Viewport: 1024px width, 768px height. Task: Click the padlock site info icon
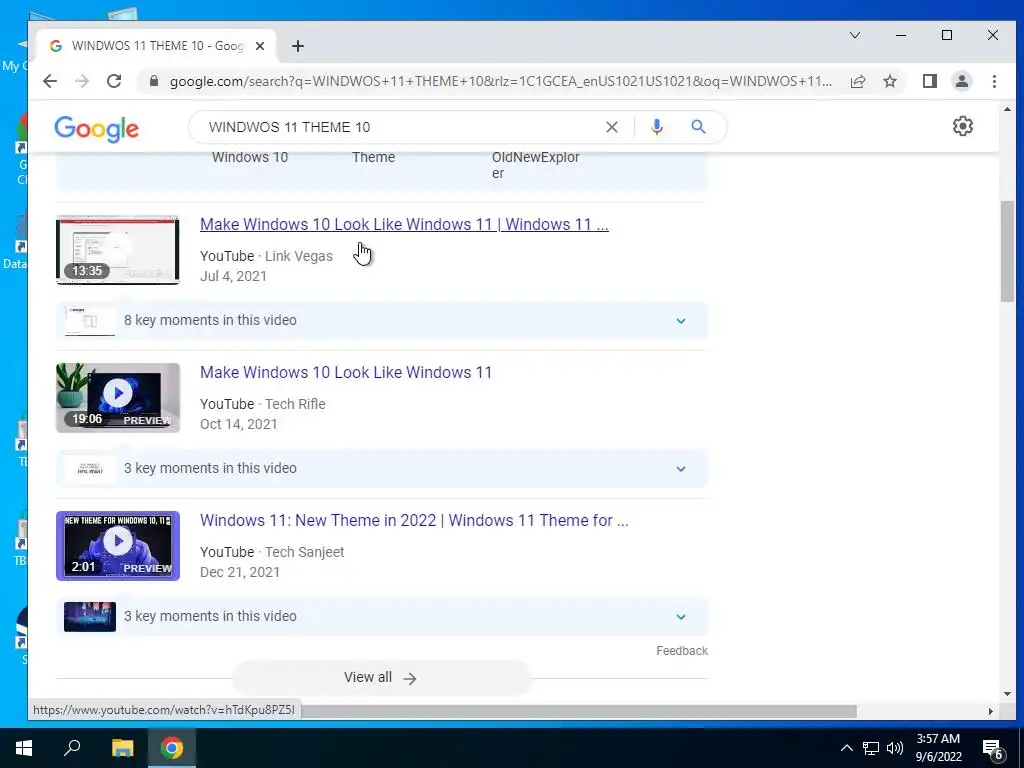(x=154, y=81)
